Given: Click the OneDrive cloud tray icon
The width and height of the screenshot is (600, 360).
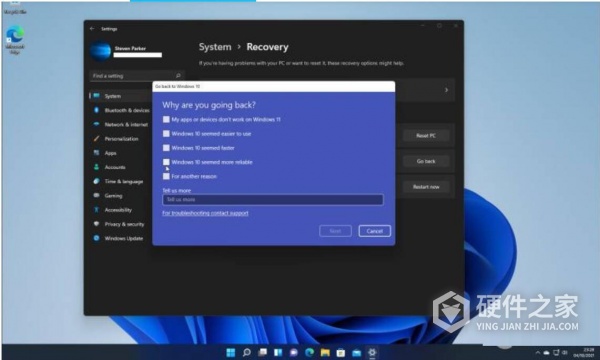Looking at the screenshot, I should (546, 353).
